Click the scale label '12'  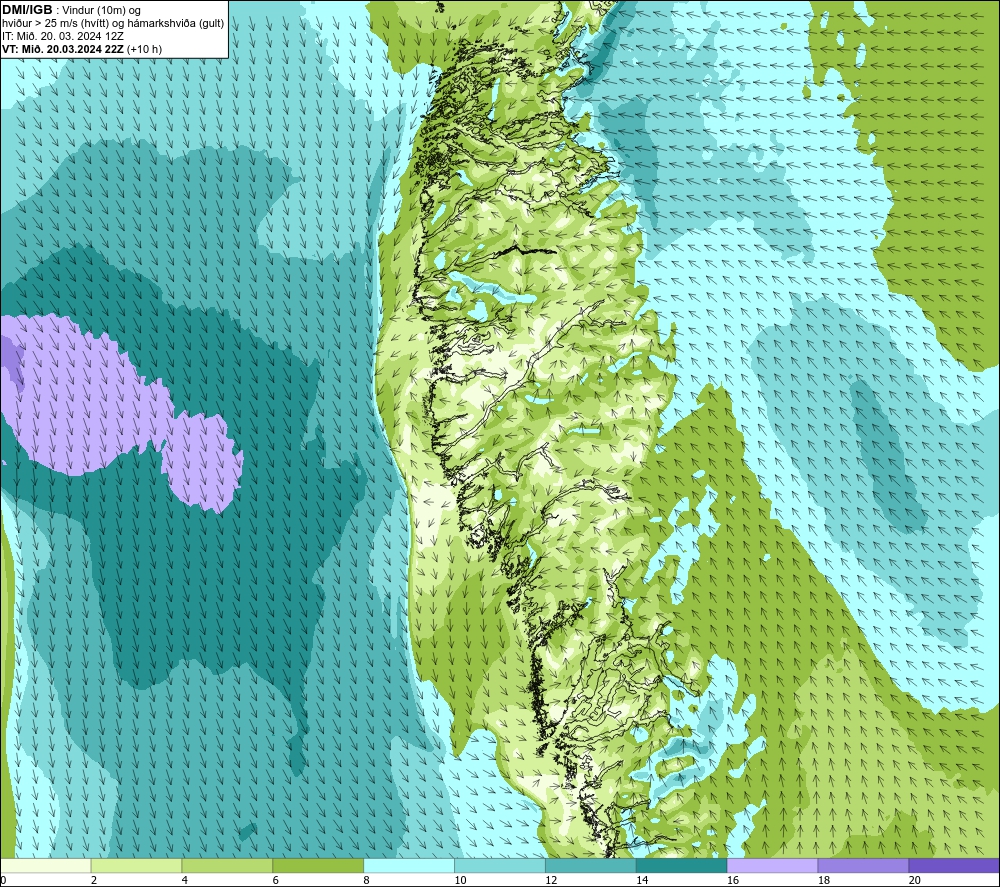(551, 880)
